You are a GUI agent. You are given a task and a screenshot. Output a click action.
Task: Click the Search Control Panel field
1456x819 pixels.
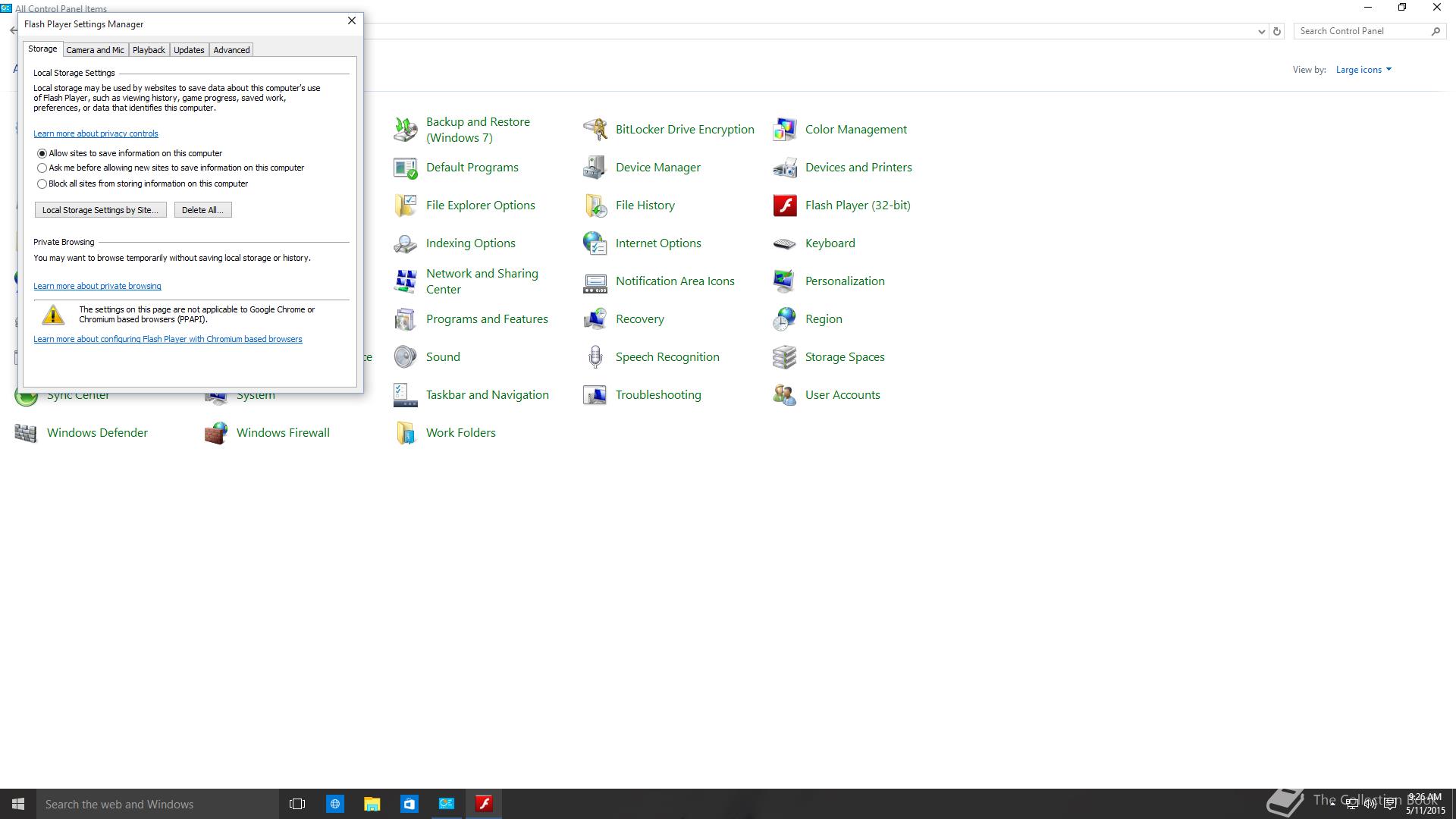click(1362, 31)
